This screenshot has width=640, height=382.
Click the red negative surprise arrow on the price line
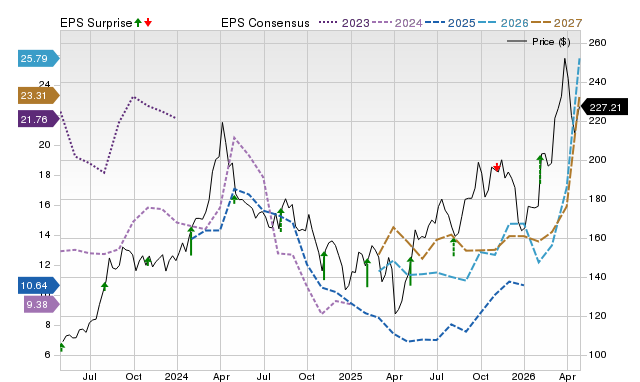(497, 167)
